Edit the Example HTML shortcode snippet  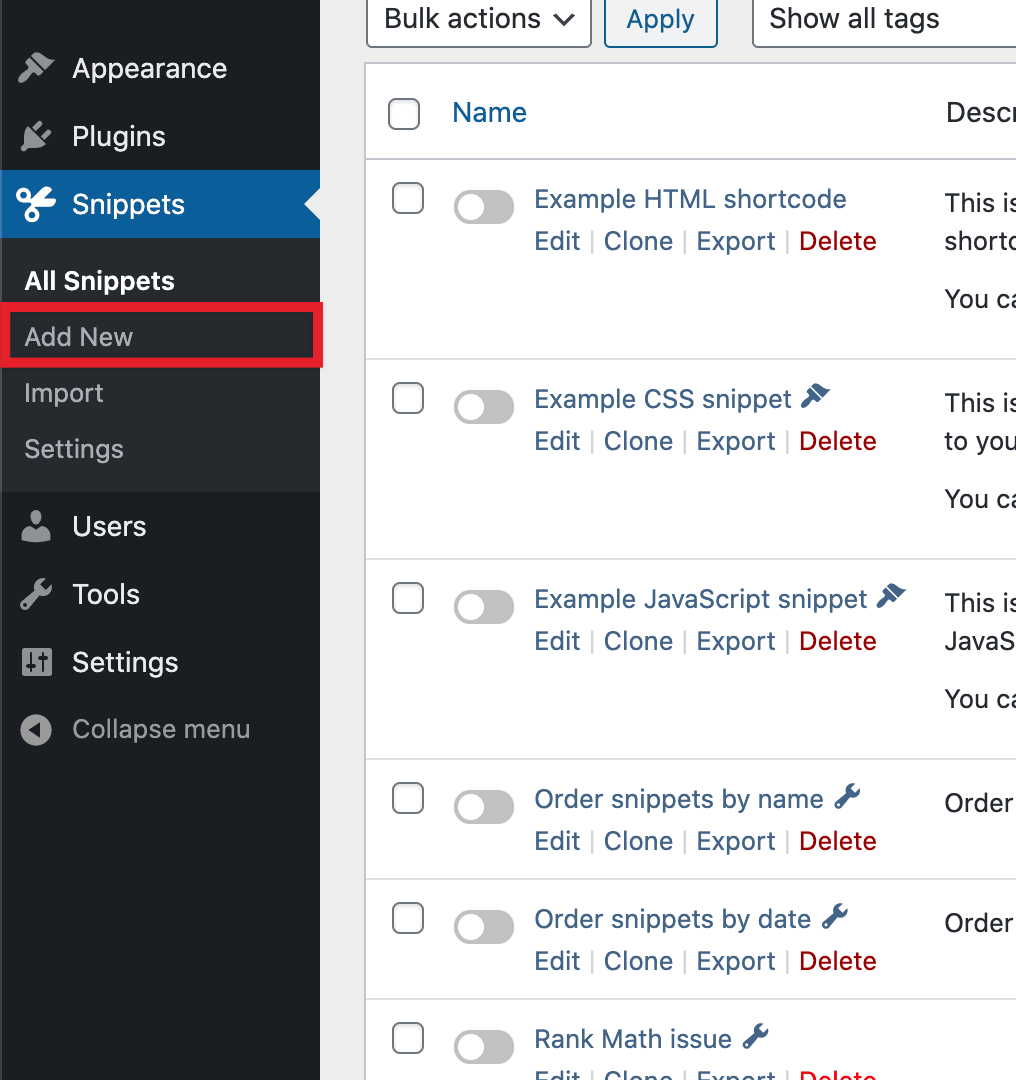click(557, 241)
